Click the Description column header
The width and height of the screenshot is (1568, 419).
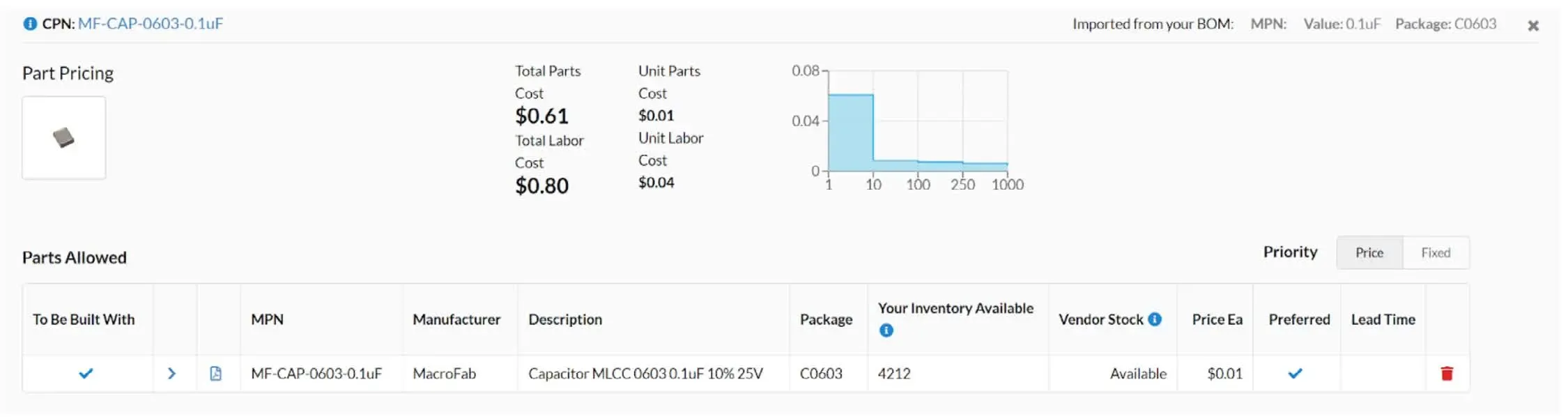coord(565,319)
